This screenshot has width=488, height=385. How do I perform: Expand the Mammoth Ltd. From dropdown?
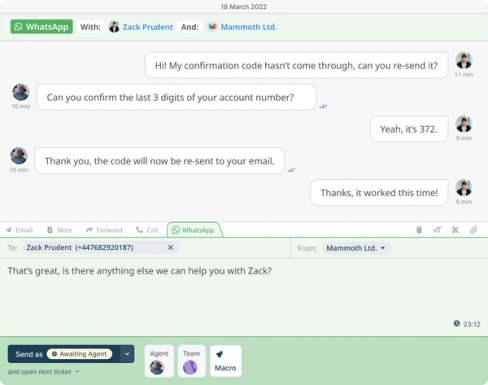click(356, 248)
